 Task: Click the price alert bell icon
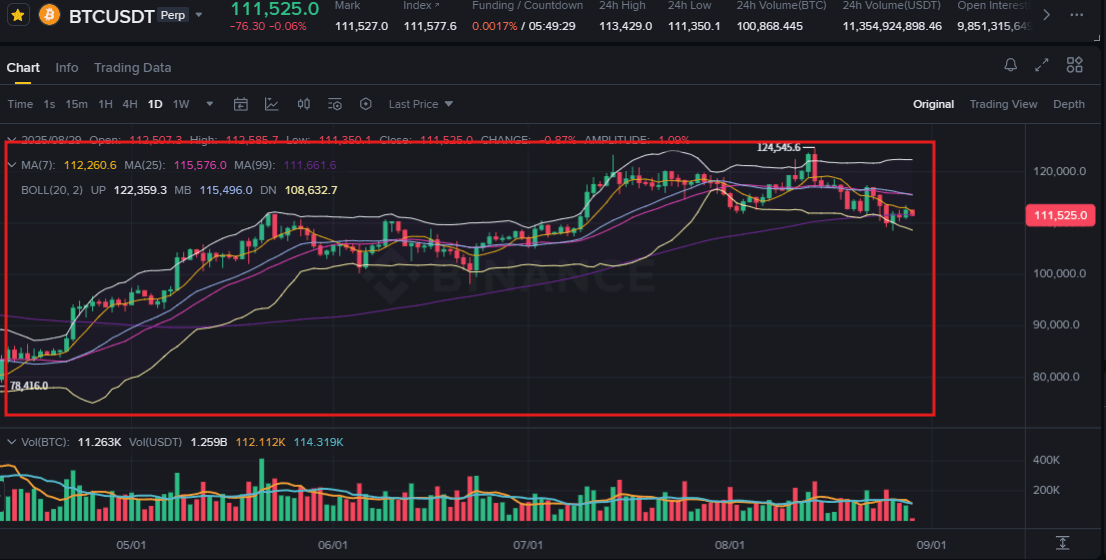[1011, 66]
